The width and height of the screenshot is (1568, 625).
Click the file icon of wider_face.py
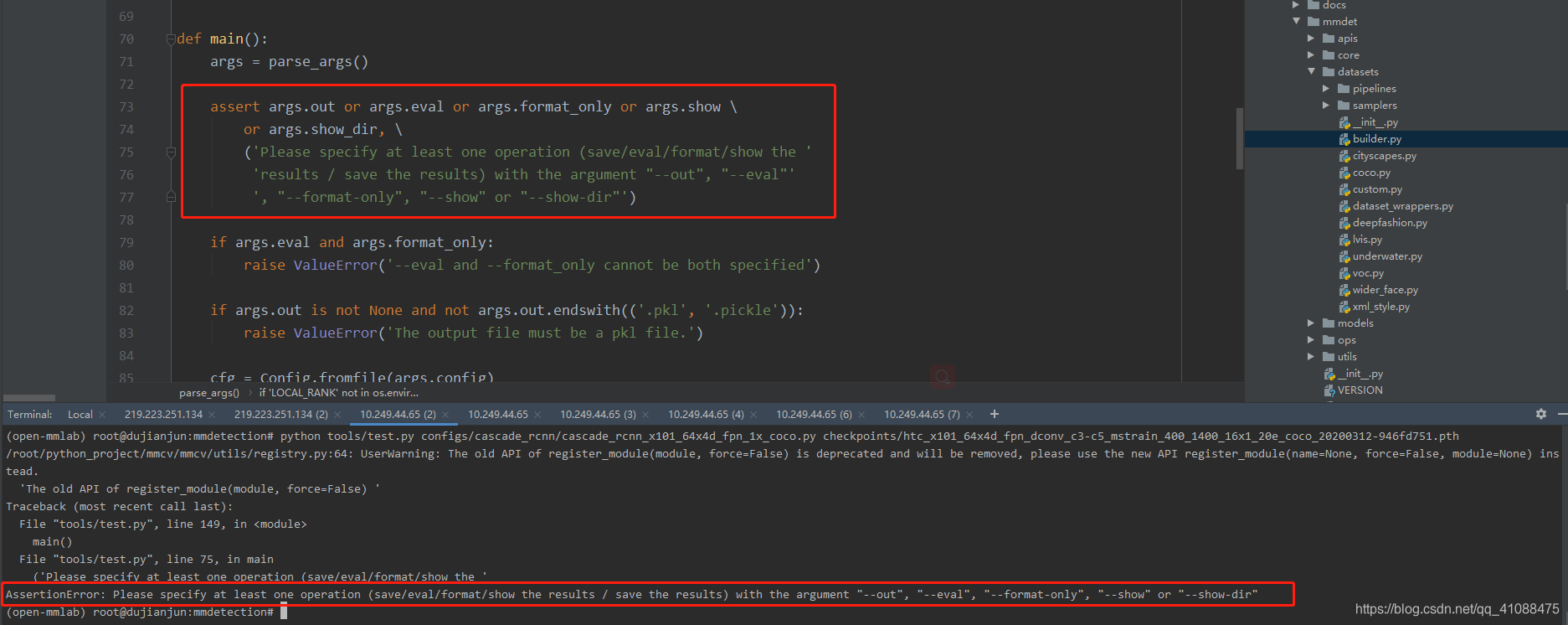click(1344, 290)
